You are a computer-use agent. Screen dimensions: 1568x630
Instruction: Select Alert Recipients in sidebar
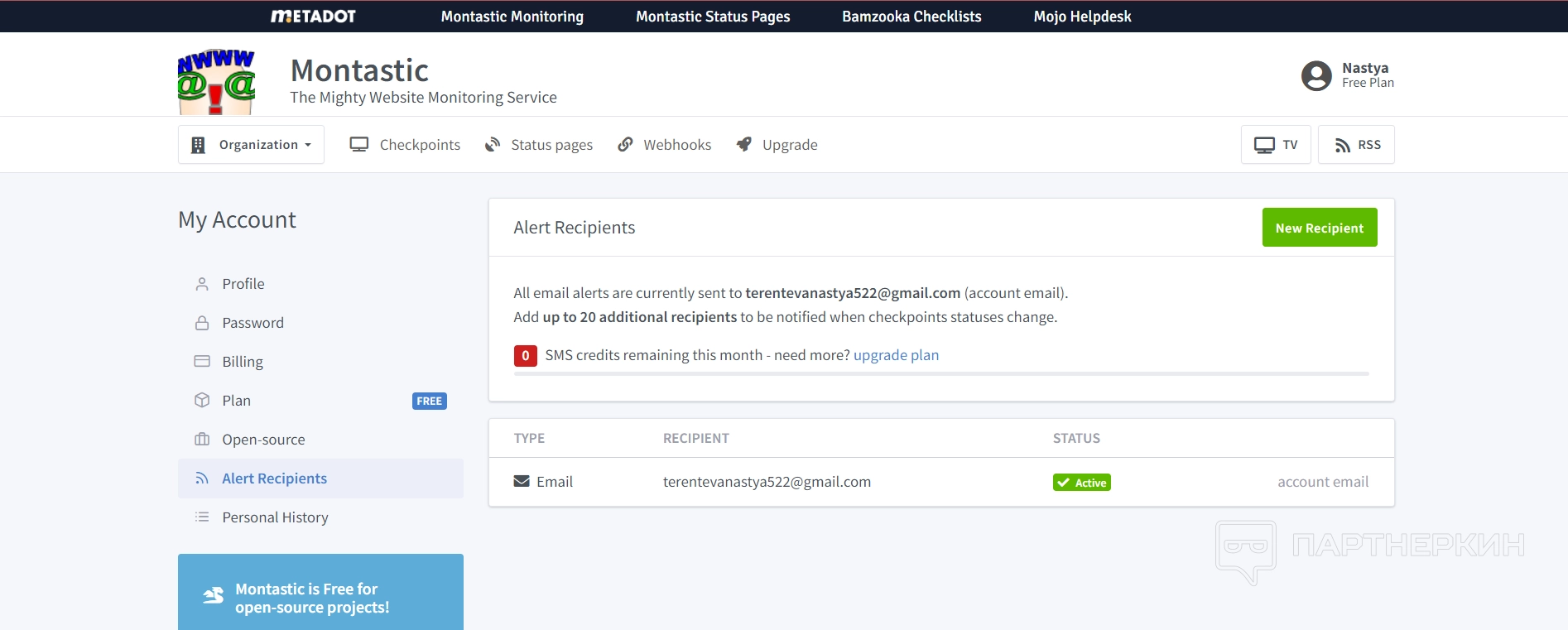click(x=320, y=479)
